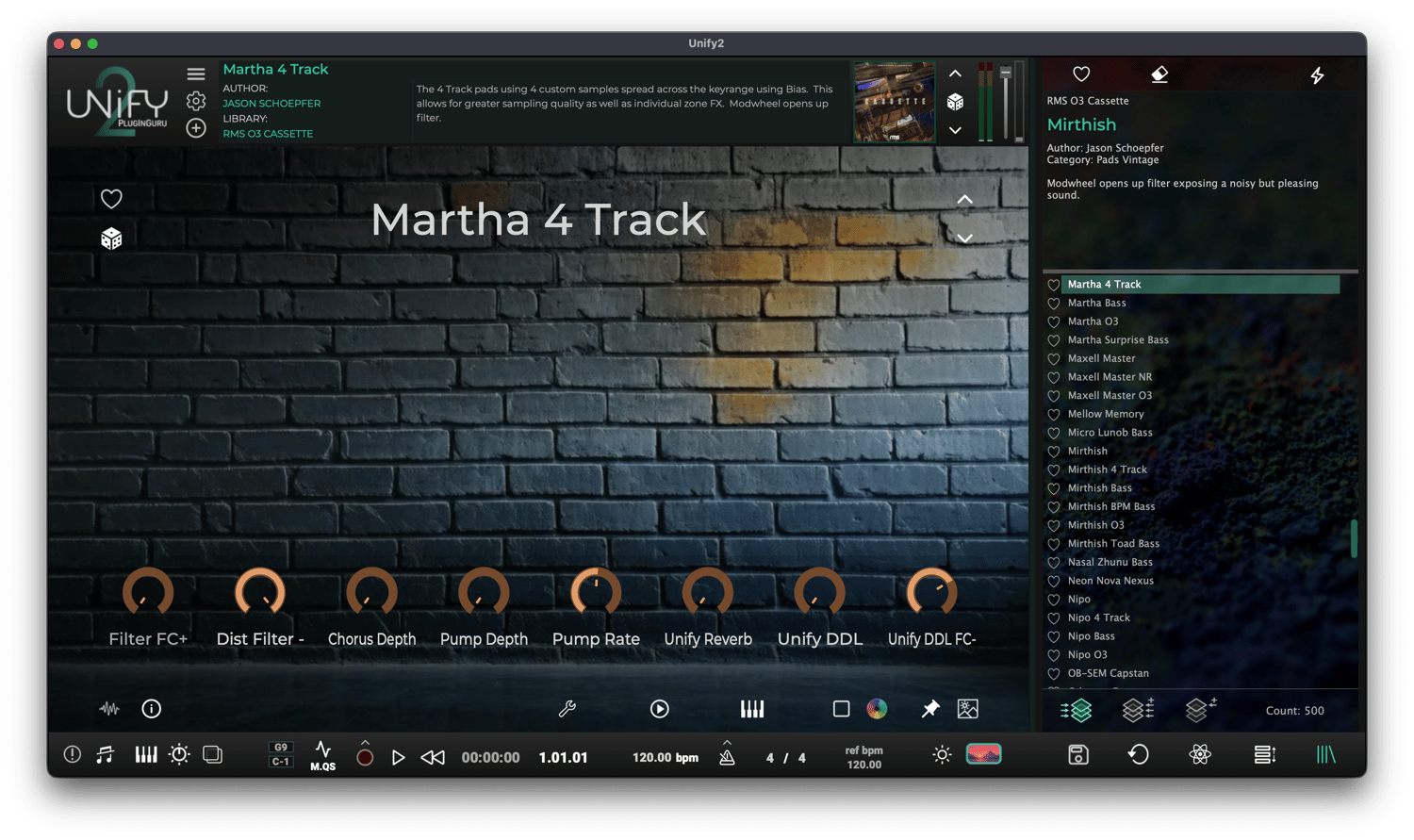Open settings gear beside the Unify logo
Viewport: 1414px width, 840px height.
(x=196, y=101)
